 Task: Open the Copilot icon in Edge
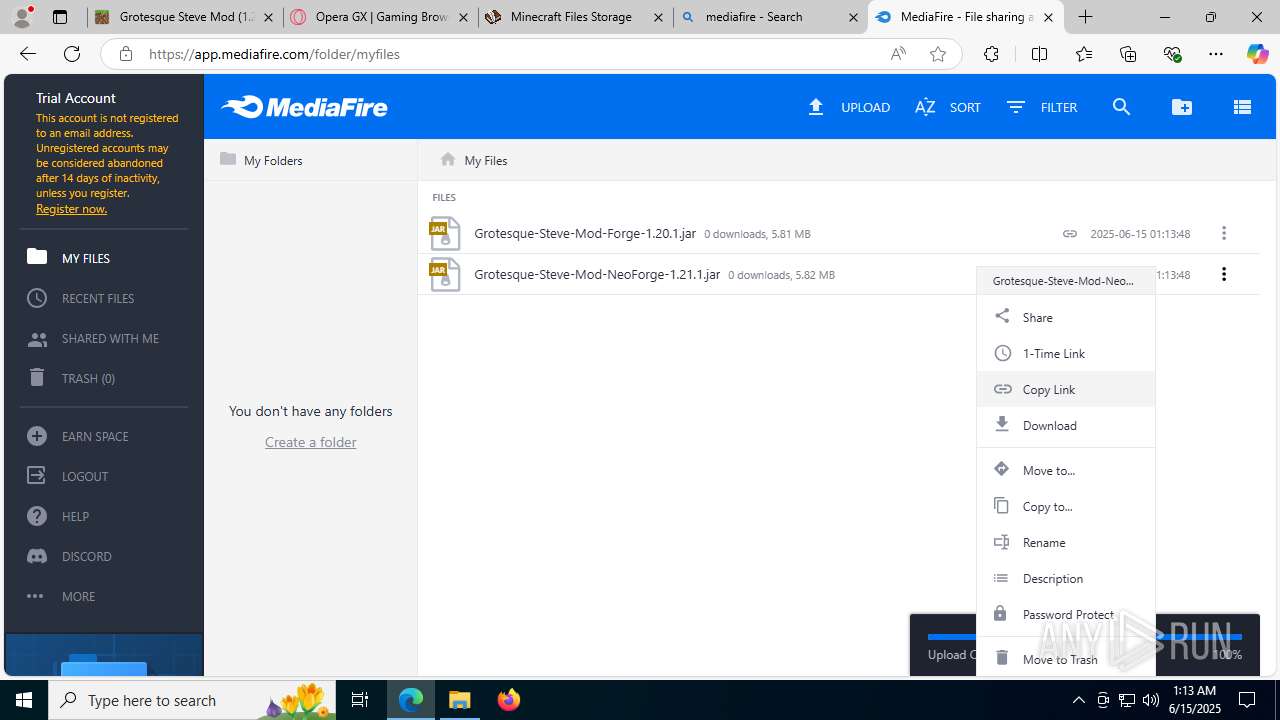point(1257,54)
